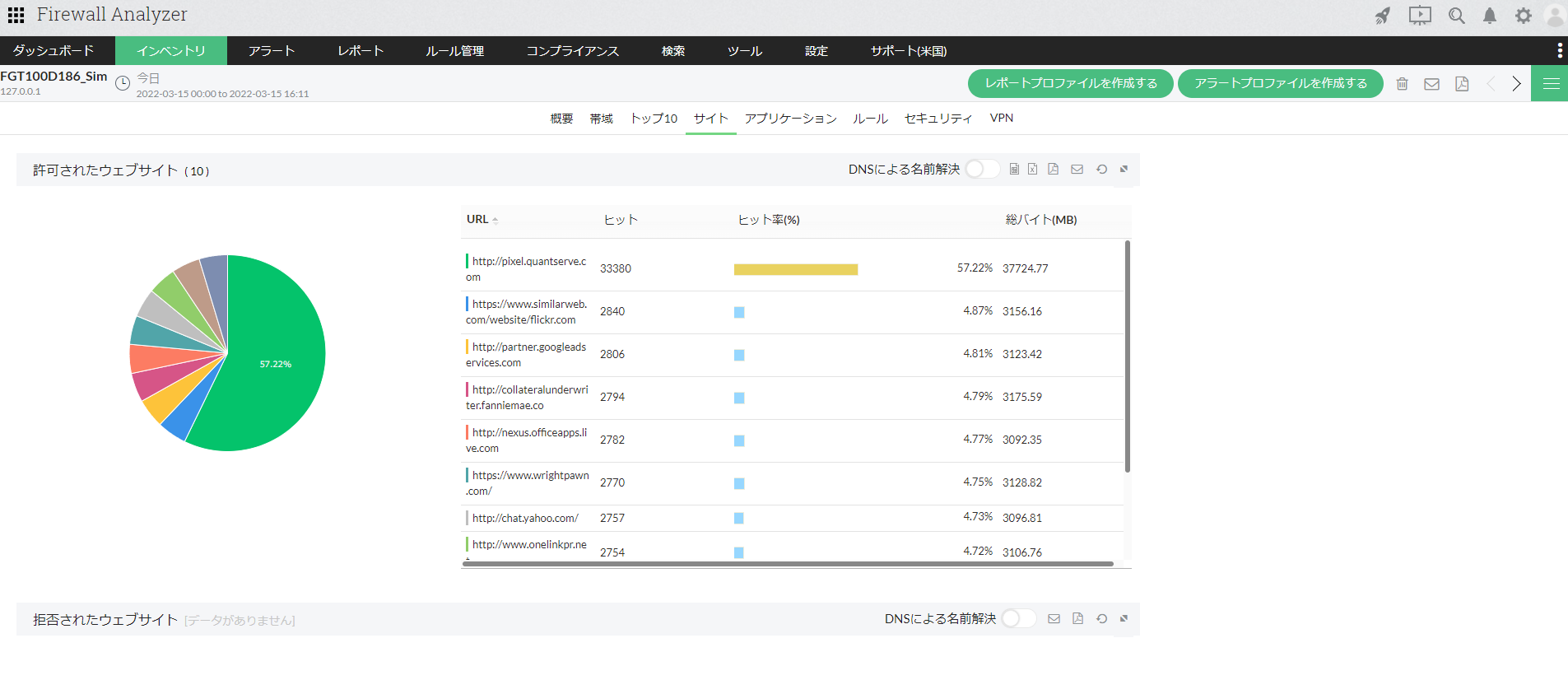This screenshot has width=1568, height=694.
Task: Click the レポートプロファイルを作成する button
Action: (1070, 84)
